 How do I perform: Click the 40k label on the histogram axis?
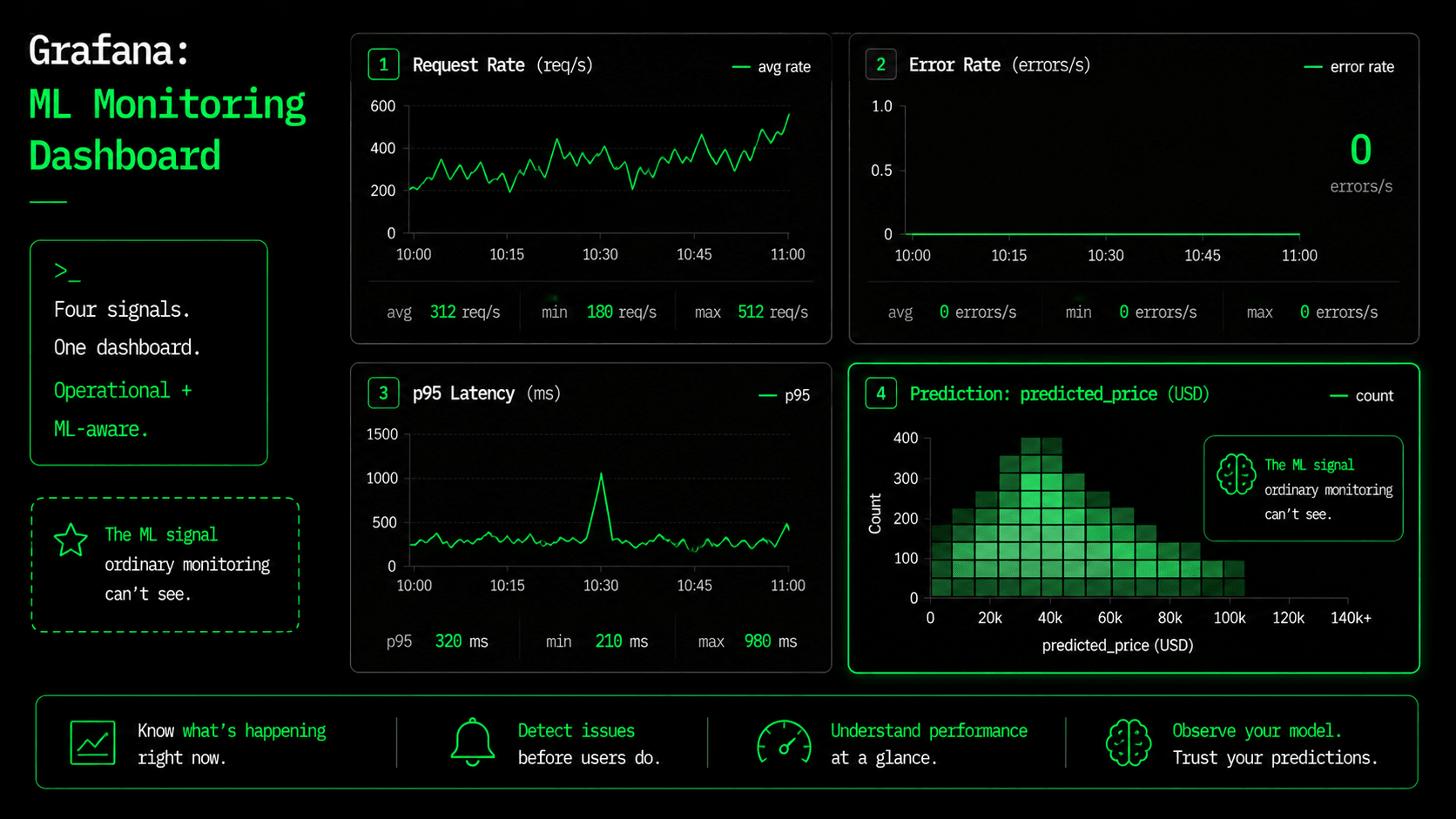click(x=1049, y=618)
